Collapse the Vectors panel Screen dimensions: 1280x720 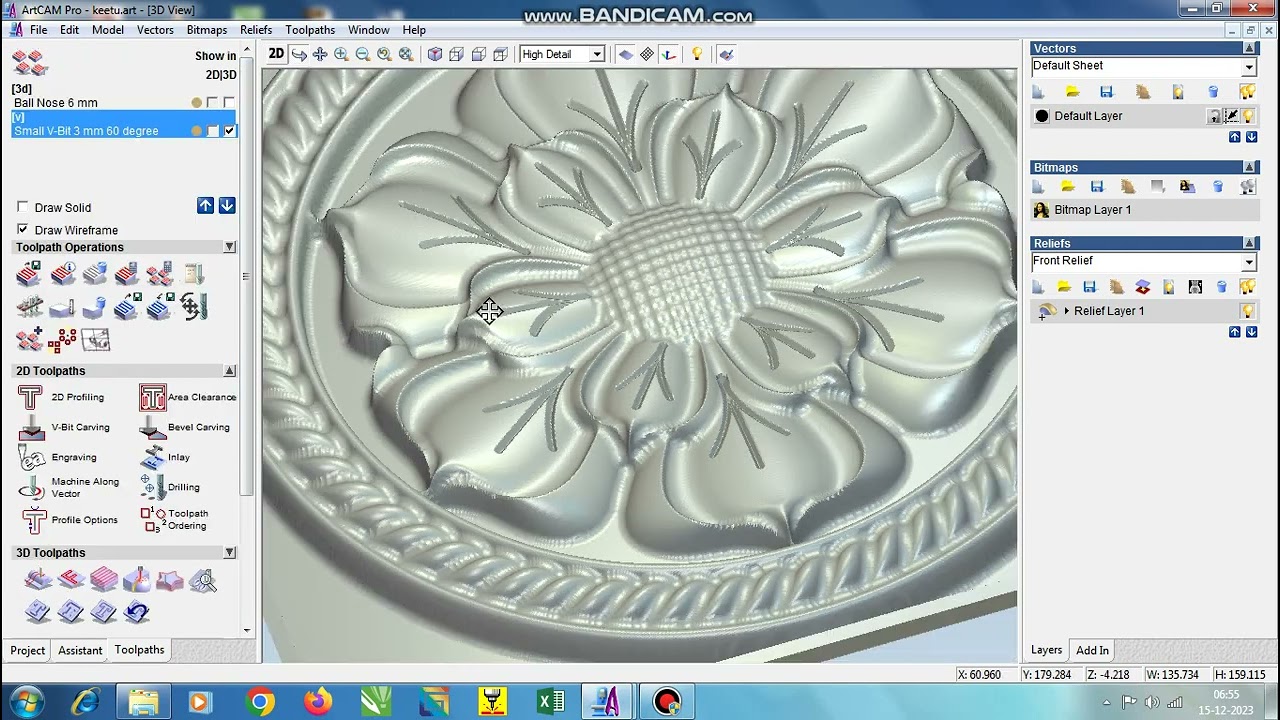click(1249, 48)
